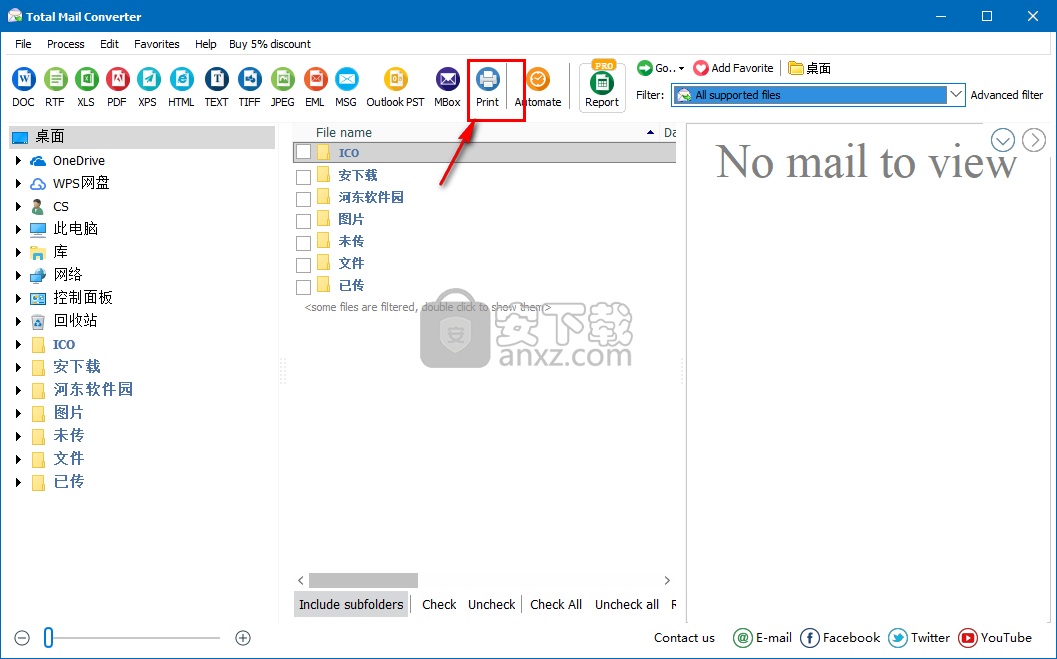Viewport: 1057px width, 659px height.
Task: Convert mail to EML format
Action: pos(315,87)
